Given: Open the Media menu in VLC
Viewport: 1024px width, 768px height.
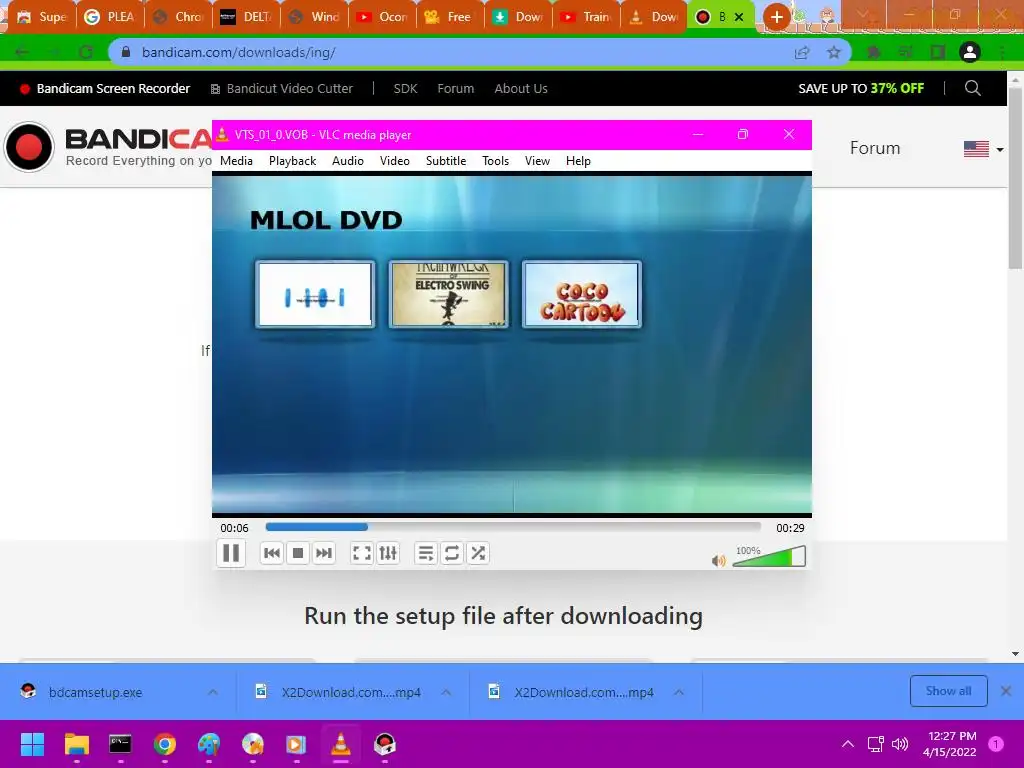Looking at the screenshot, I should tap(236, 161).
